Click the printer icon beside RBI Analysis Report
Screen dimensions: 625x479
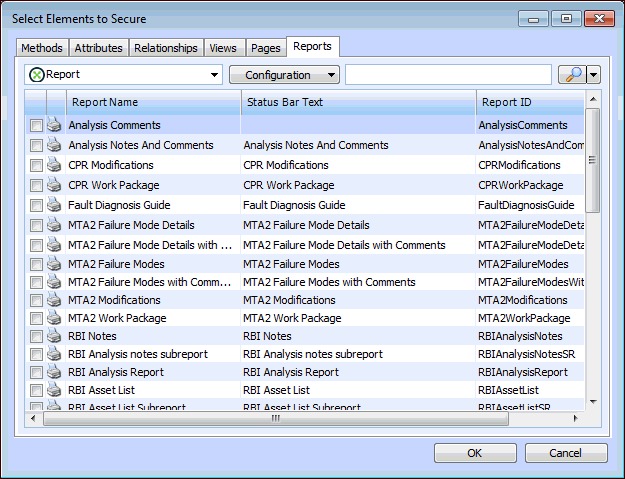(x=54, y=373)
